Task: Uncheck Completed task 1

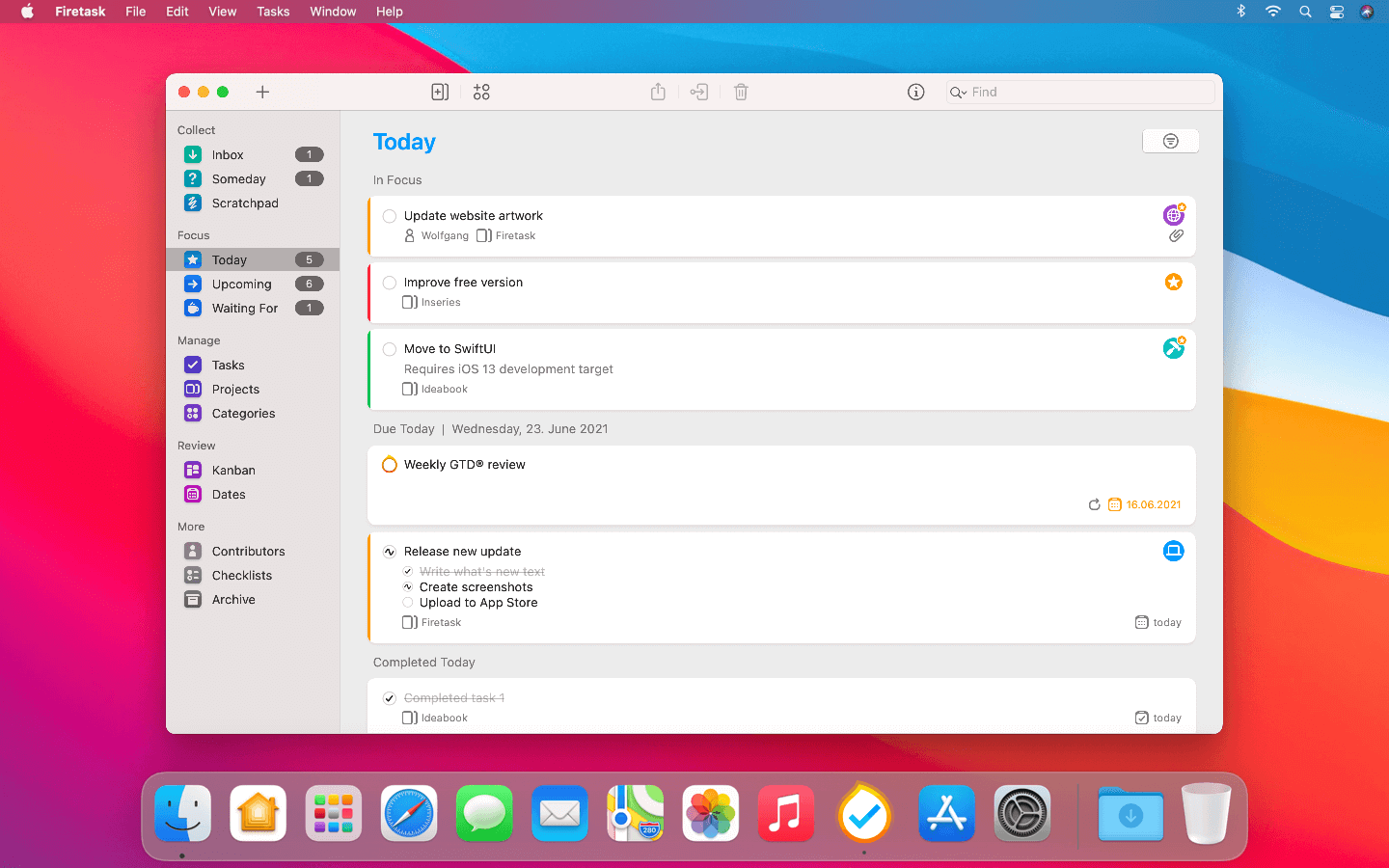Action: (390, 698)
